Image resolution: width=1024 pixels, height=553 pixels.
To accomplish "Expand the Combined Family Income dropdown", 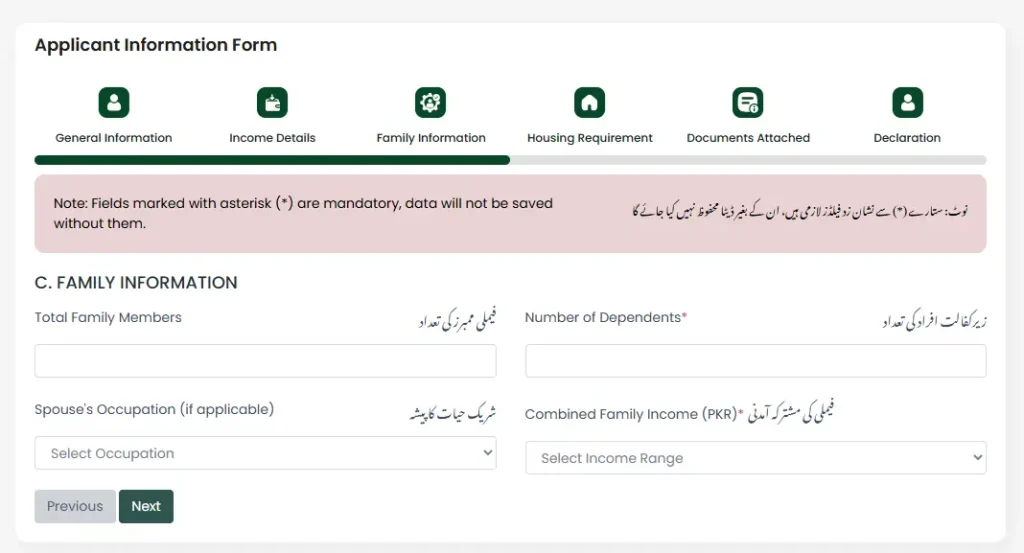I will click(755, 458).
